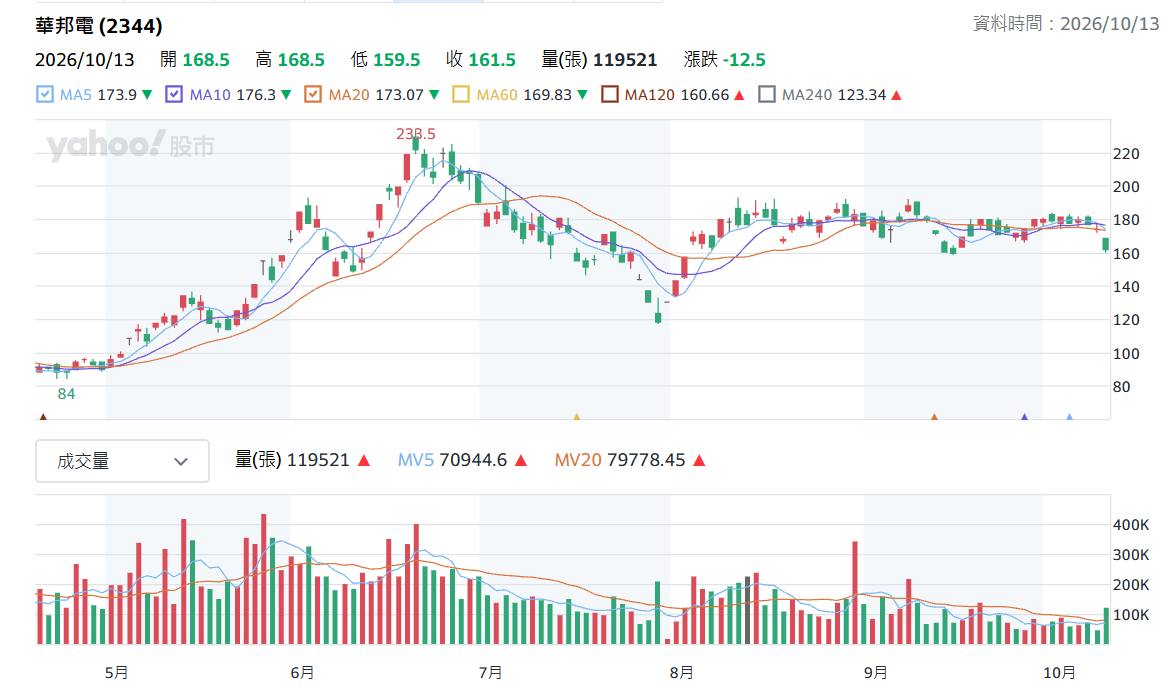The image size is (1167, 687).
Task: Click the purple event marker triangle on chart baseline
Action: [x=1025, y=417]
